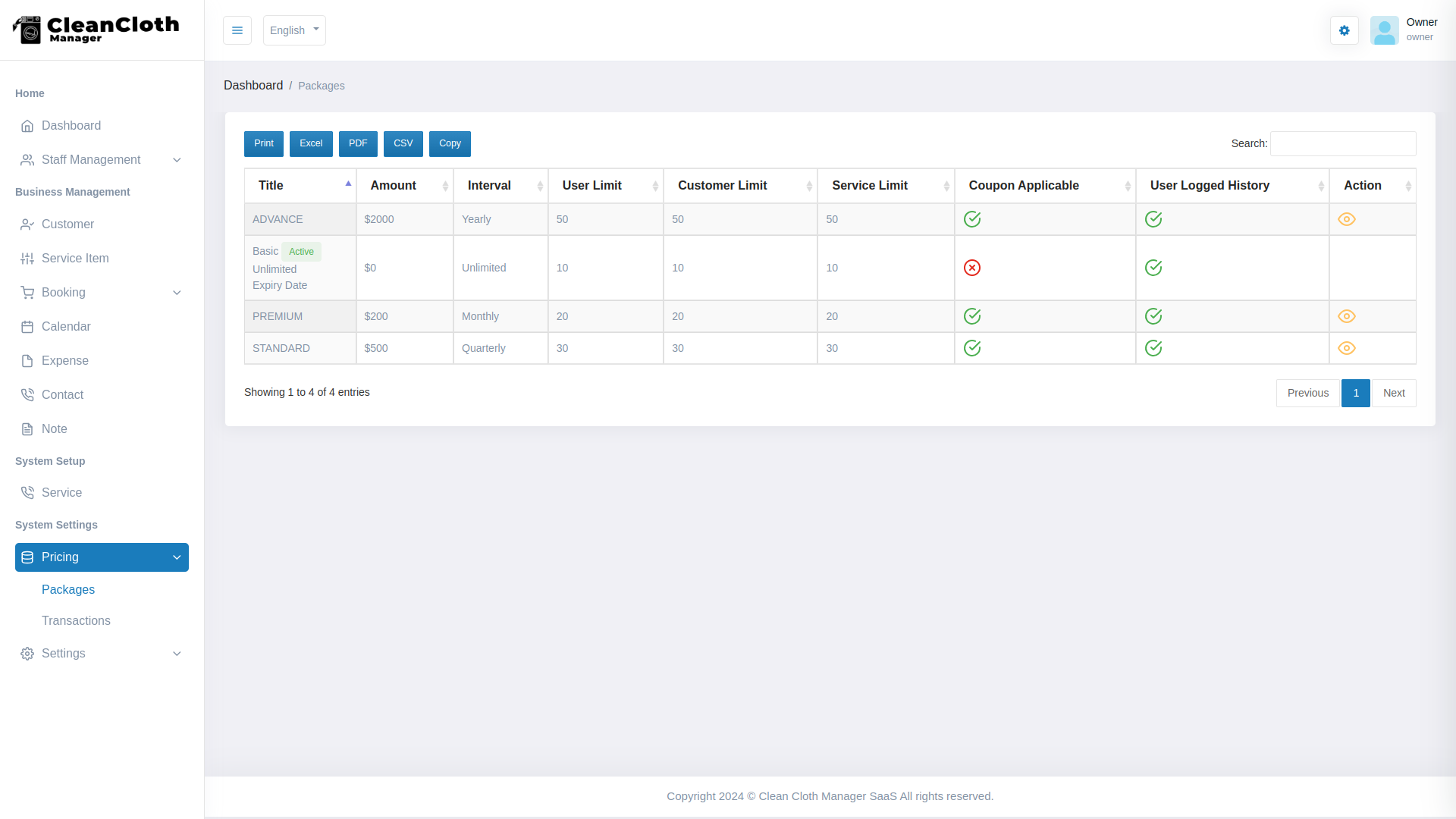This screenshot has height=819, width=1456.
Task: Select the Dashboard home icon
Action: 28,126
